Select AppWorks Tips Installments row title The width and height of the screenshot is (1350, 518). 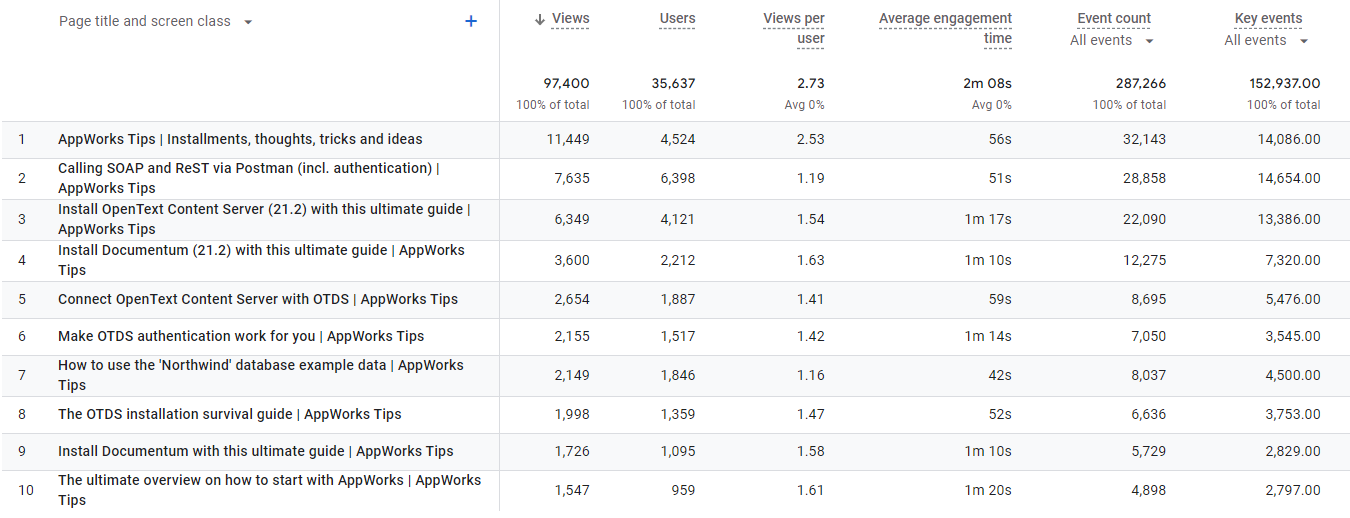click(240, 139)
